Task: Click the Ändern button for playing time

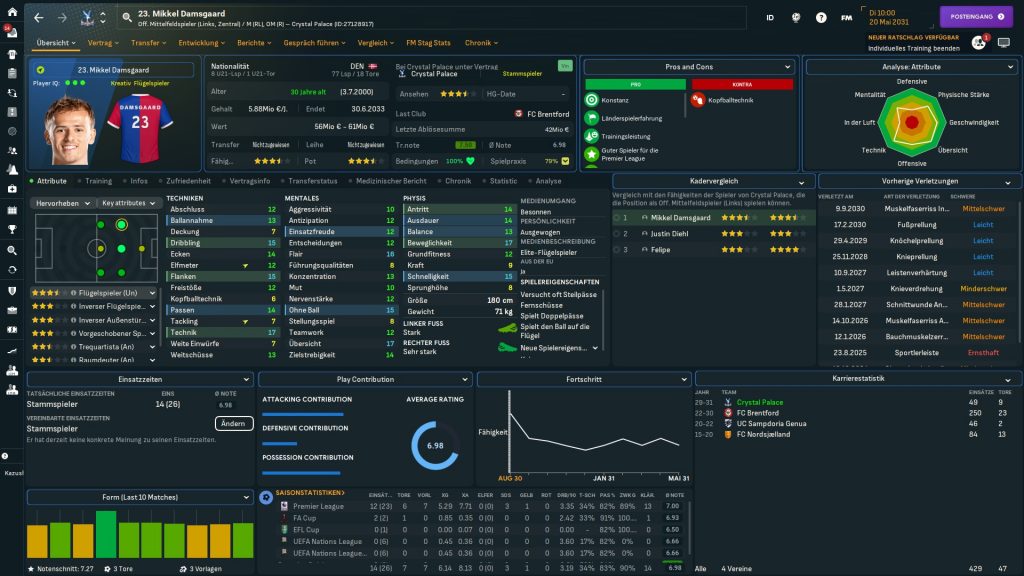Action: coord(233,423)
